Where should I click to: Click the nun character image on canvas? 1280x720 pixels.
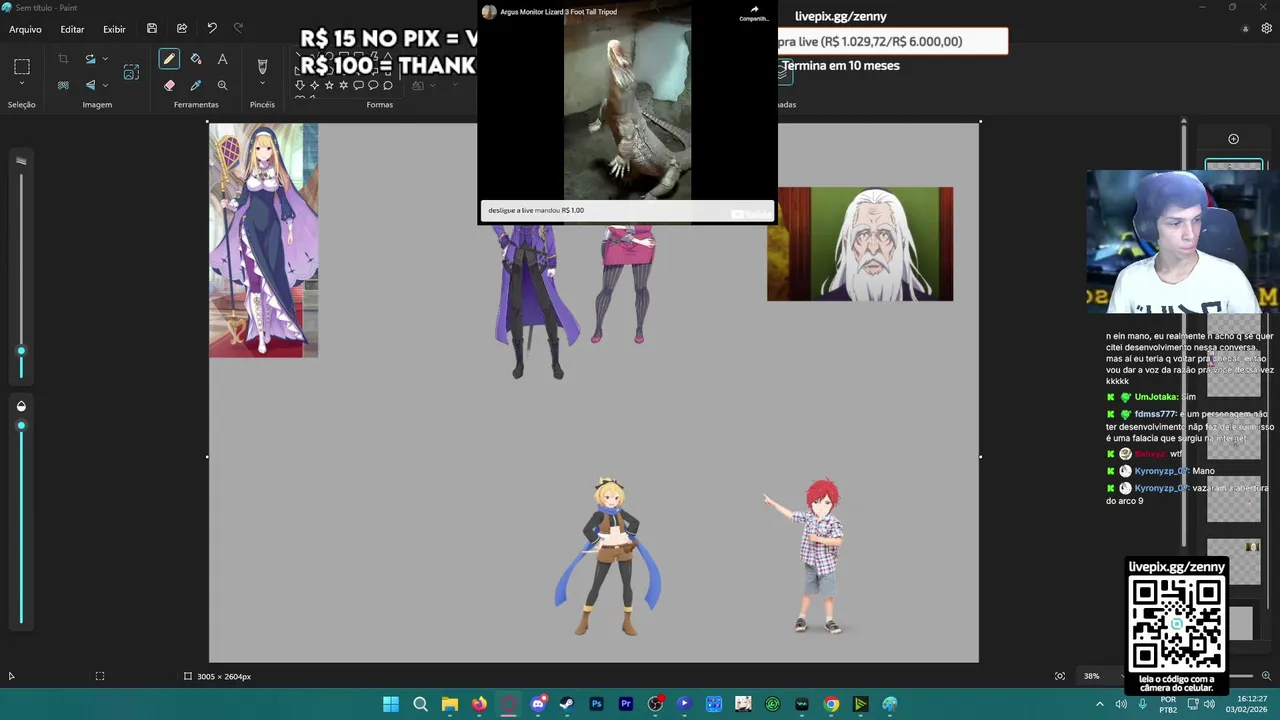(x=263, y=240)
